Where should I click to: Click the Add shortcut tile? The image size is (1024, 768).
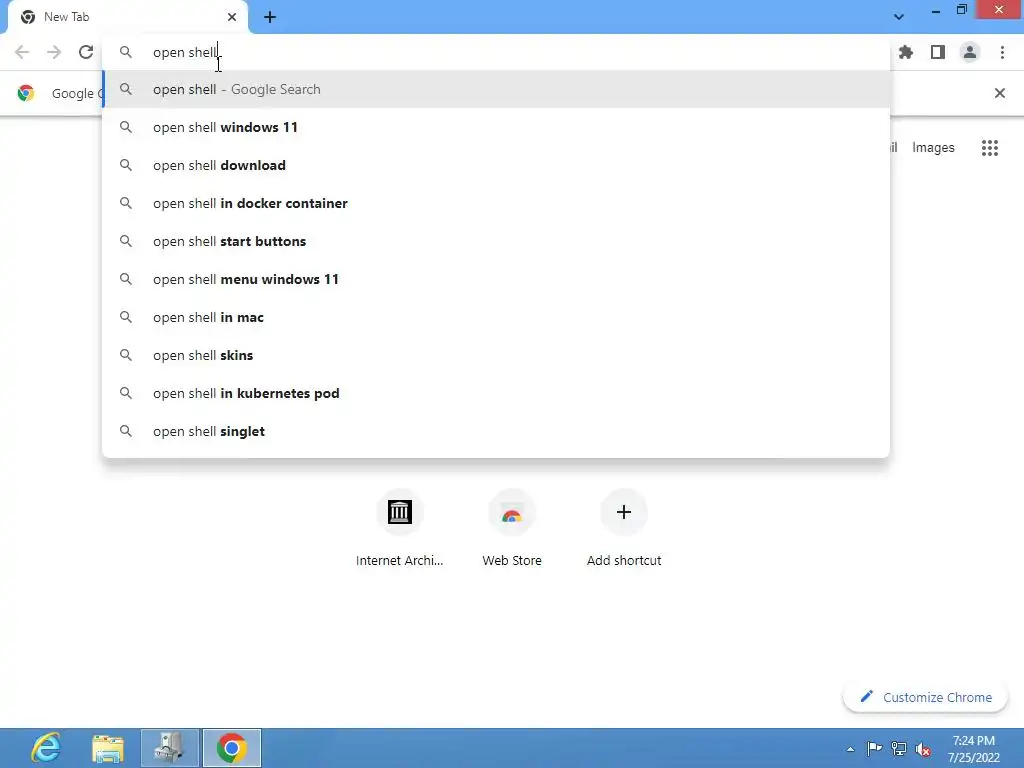[624, 529]
